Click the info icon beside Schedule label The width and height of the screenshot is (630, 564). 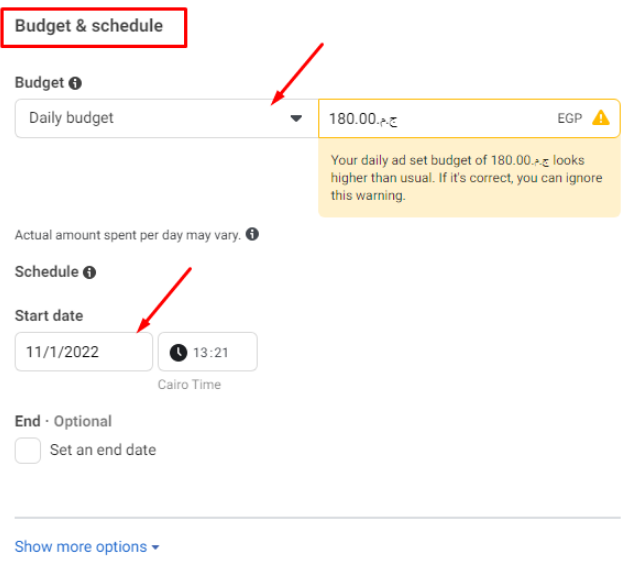point(90,272)
